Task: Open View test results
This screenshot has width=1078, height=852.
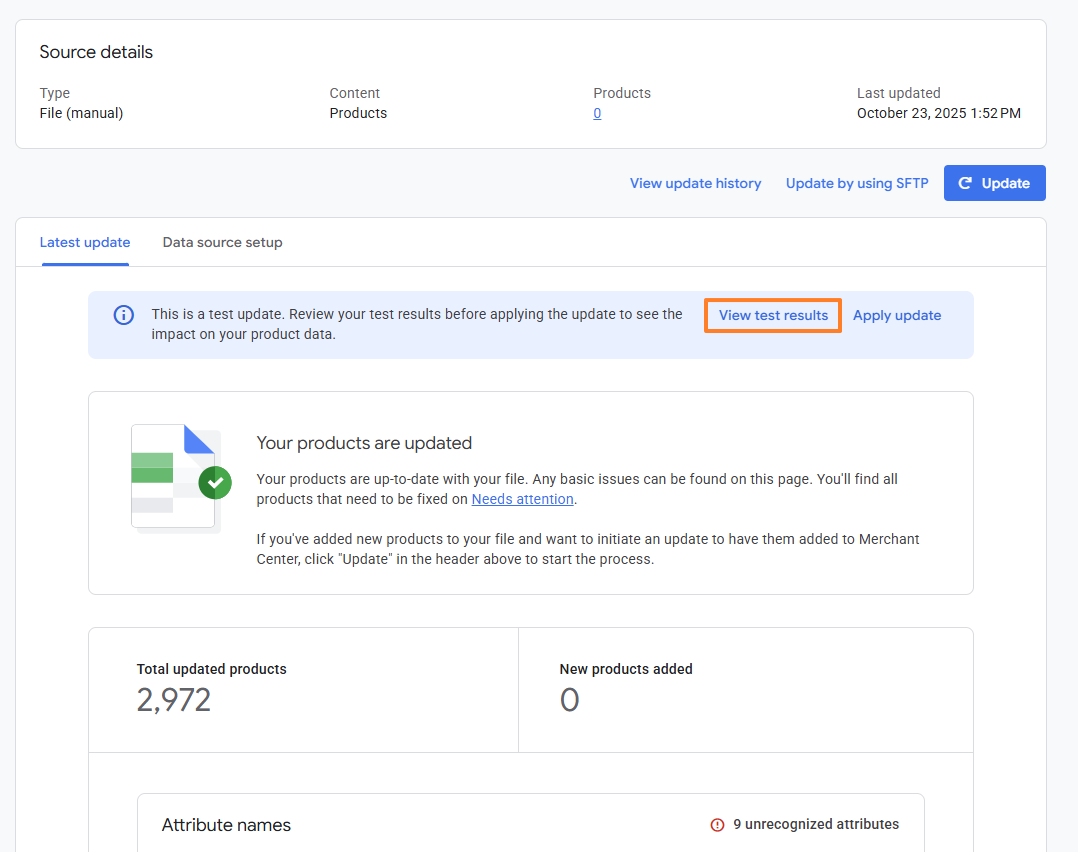Action: (x=773, y=315)
